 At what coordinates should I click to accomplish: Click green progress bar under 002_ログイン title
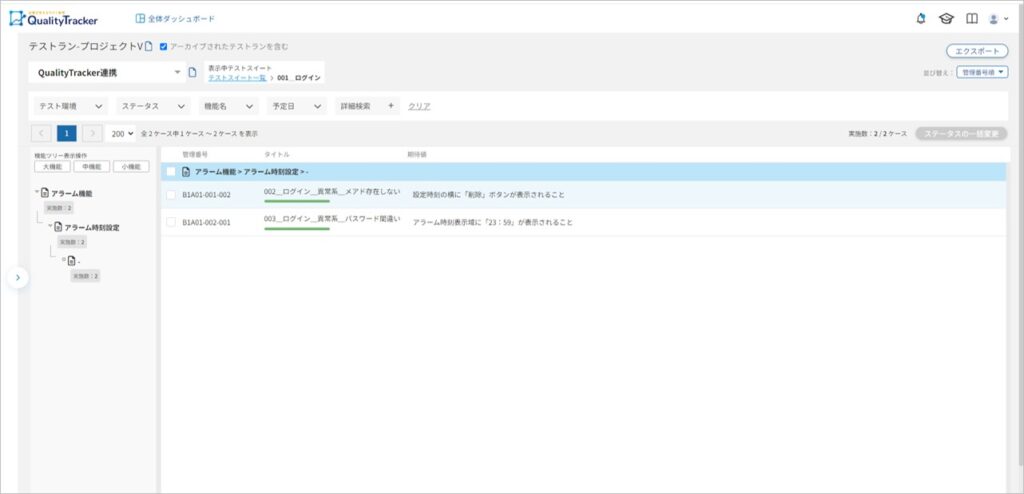pos(296,201)
